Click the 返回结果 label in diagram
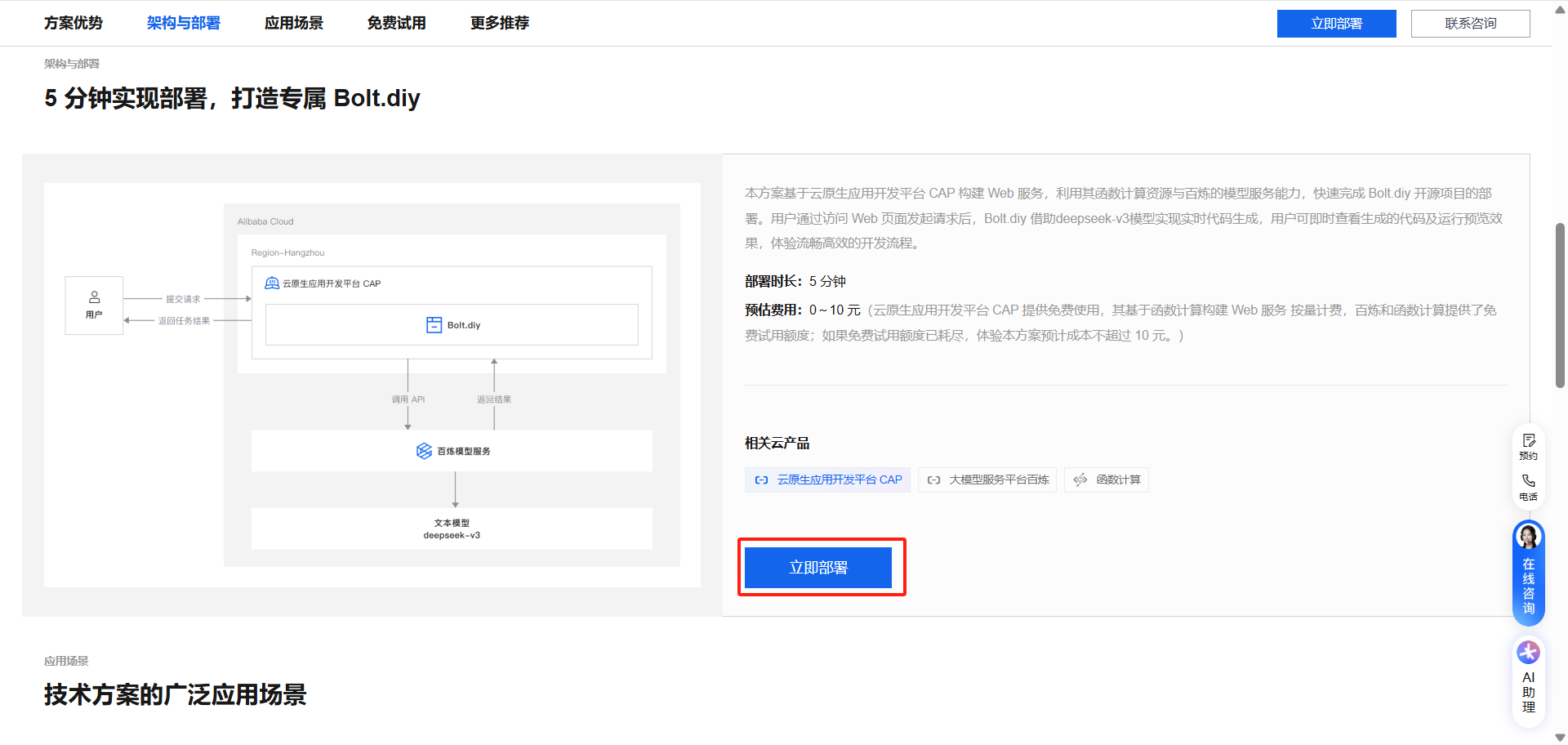The height and width of the screenshot is (745, 1568). [494, 399]
